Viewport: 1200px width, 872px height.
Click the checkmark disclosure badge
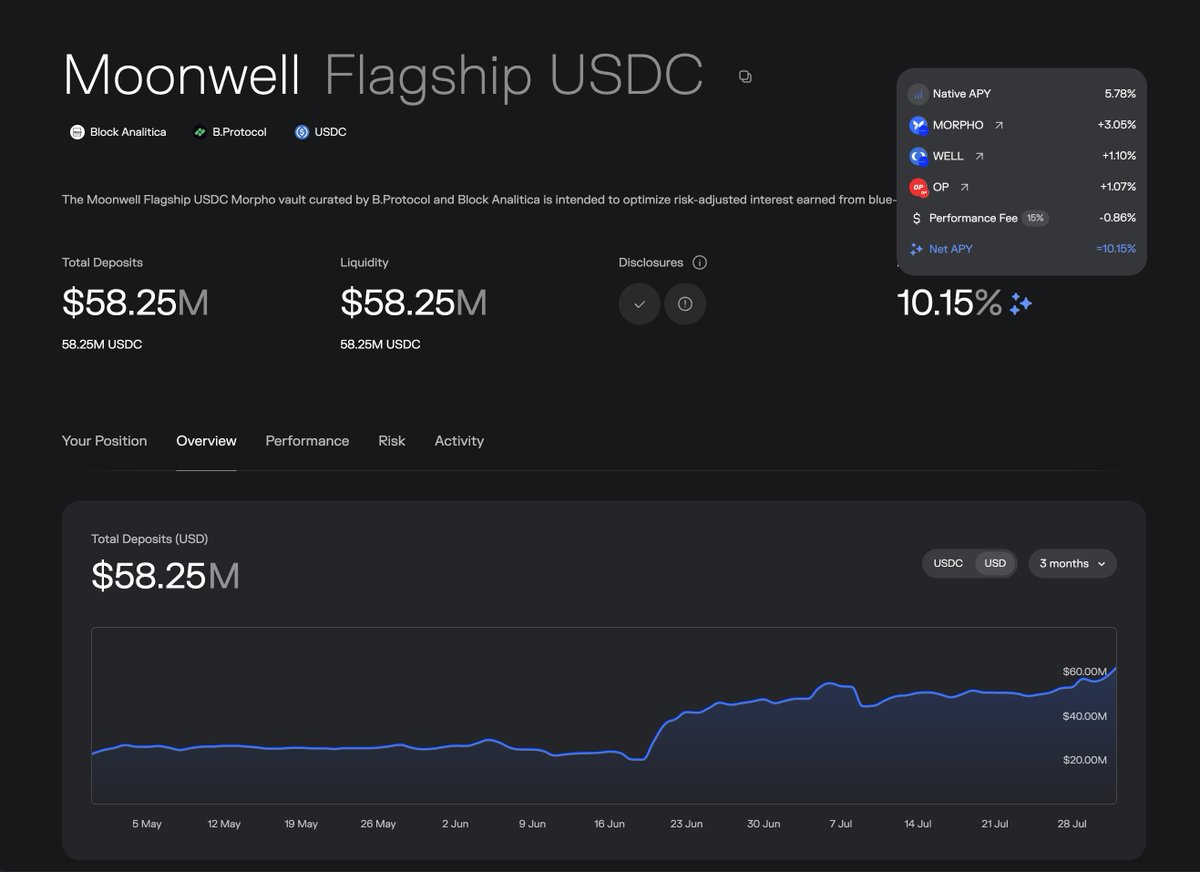pyautogui.click(x=639, y=304)
